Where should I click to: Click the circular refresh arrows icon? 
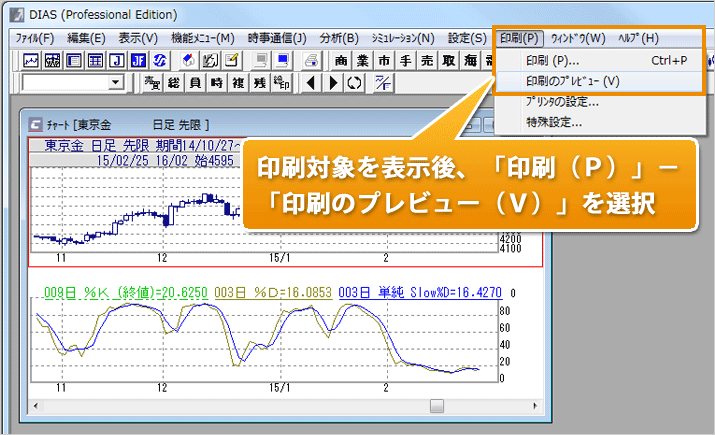click(x=353, y=82)
